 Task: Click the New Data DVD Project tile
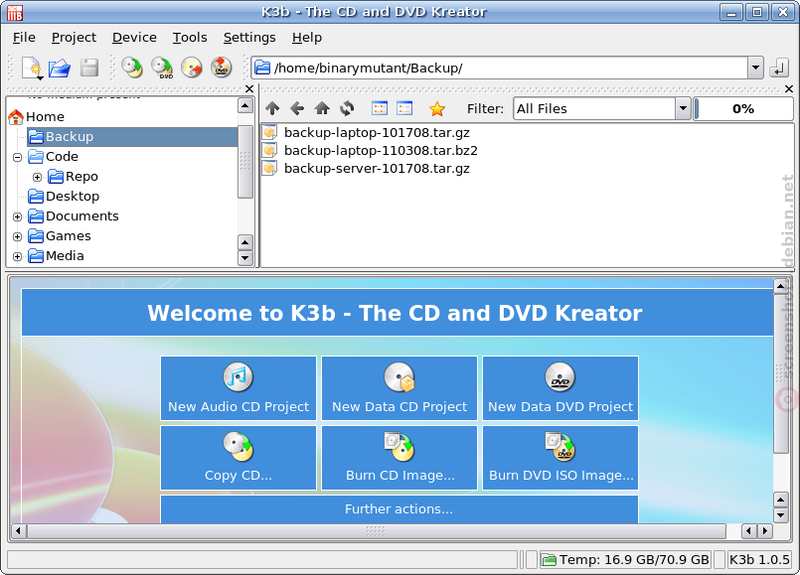tap(560, 388)
